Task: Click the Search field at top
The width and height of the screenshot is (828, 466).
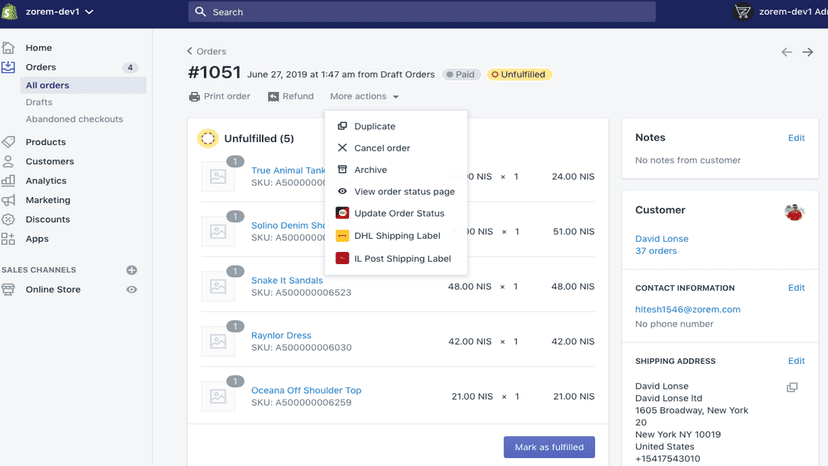Action: [x=422, y=12]
